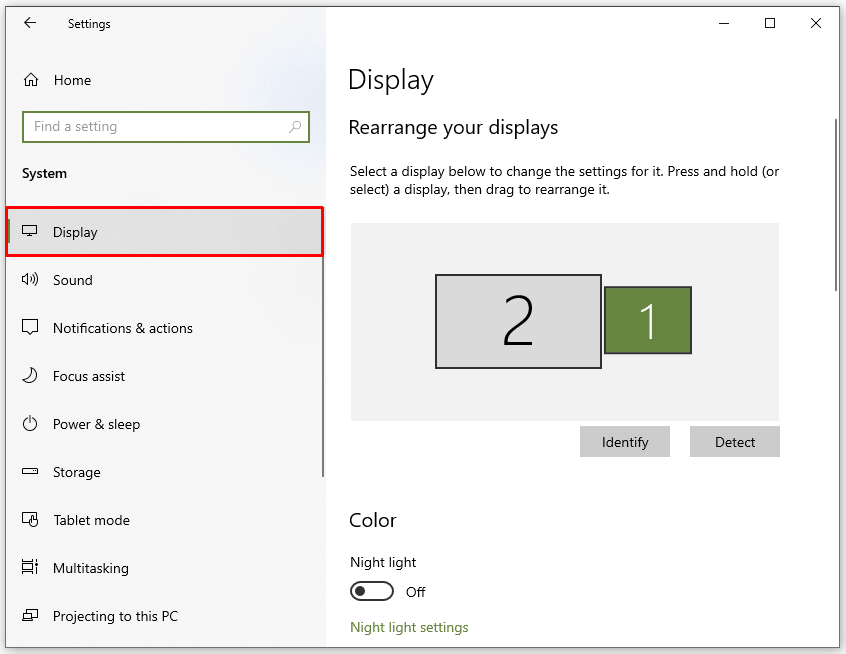This screenshot has width=846, height=654.
Task: Select display 1 in the diagram
Action: coord(648,320)
